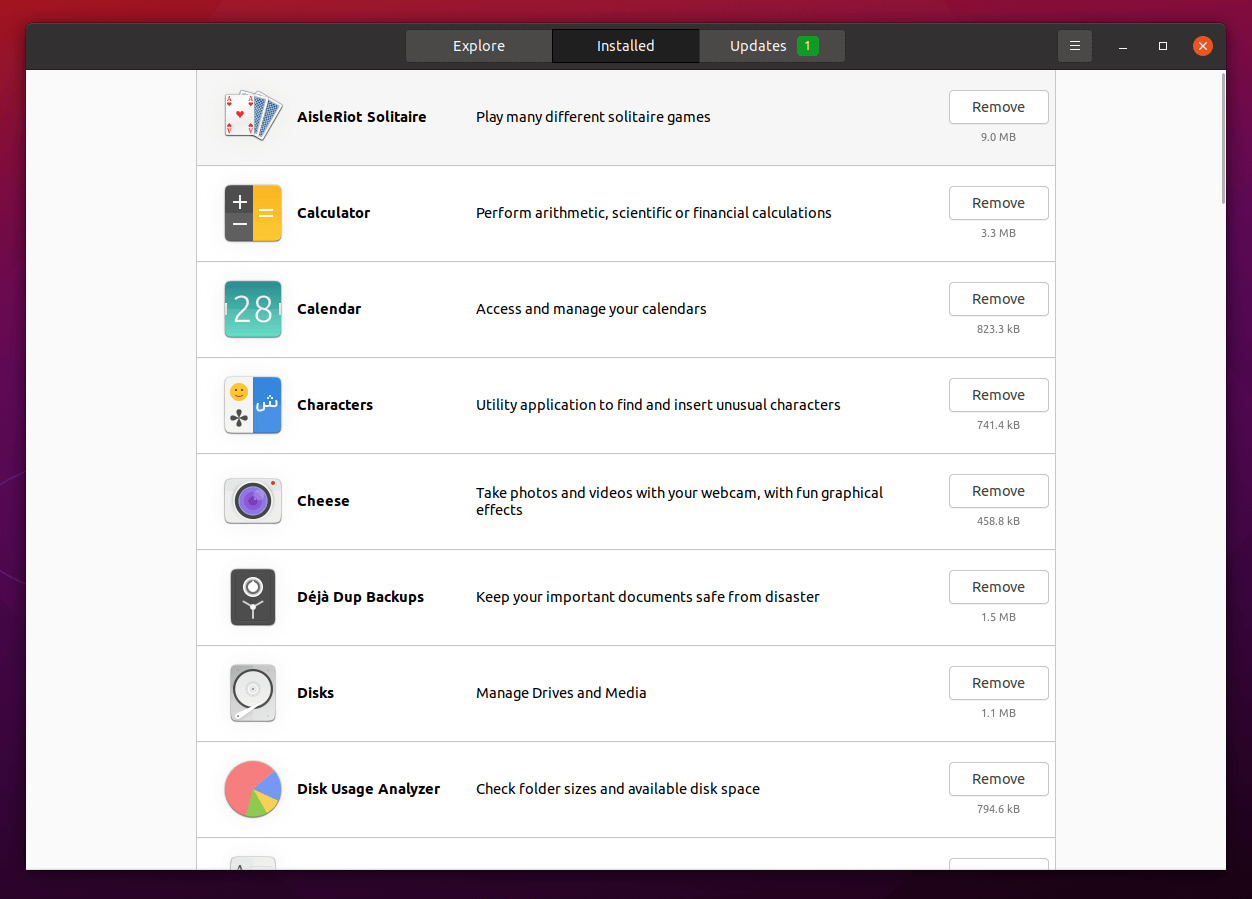Click 'Access and manage your calendars' description
1252x899 pixels.
tap(591, 309)
